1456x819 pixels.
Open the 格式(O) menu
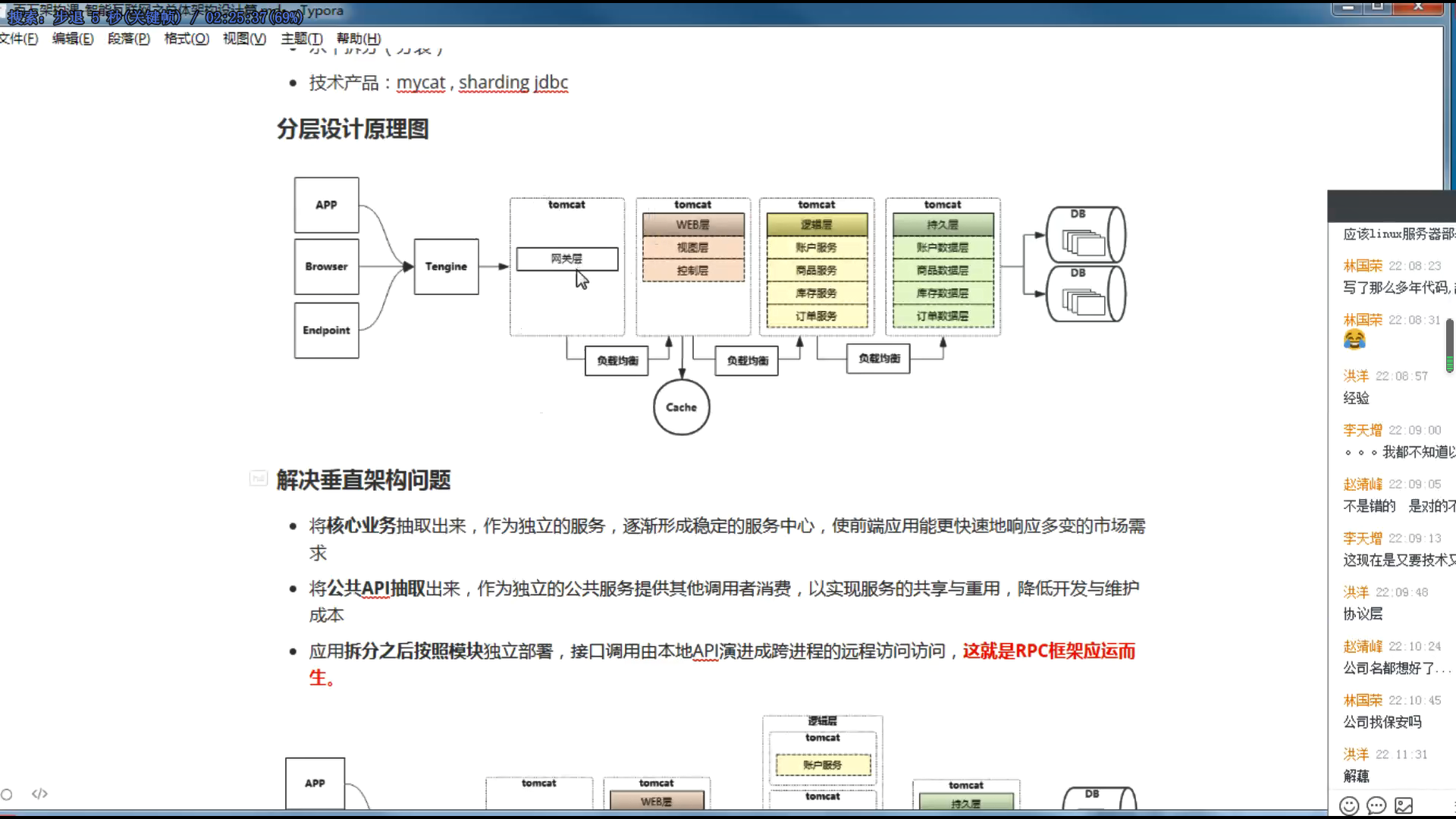click(187, 39)
